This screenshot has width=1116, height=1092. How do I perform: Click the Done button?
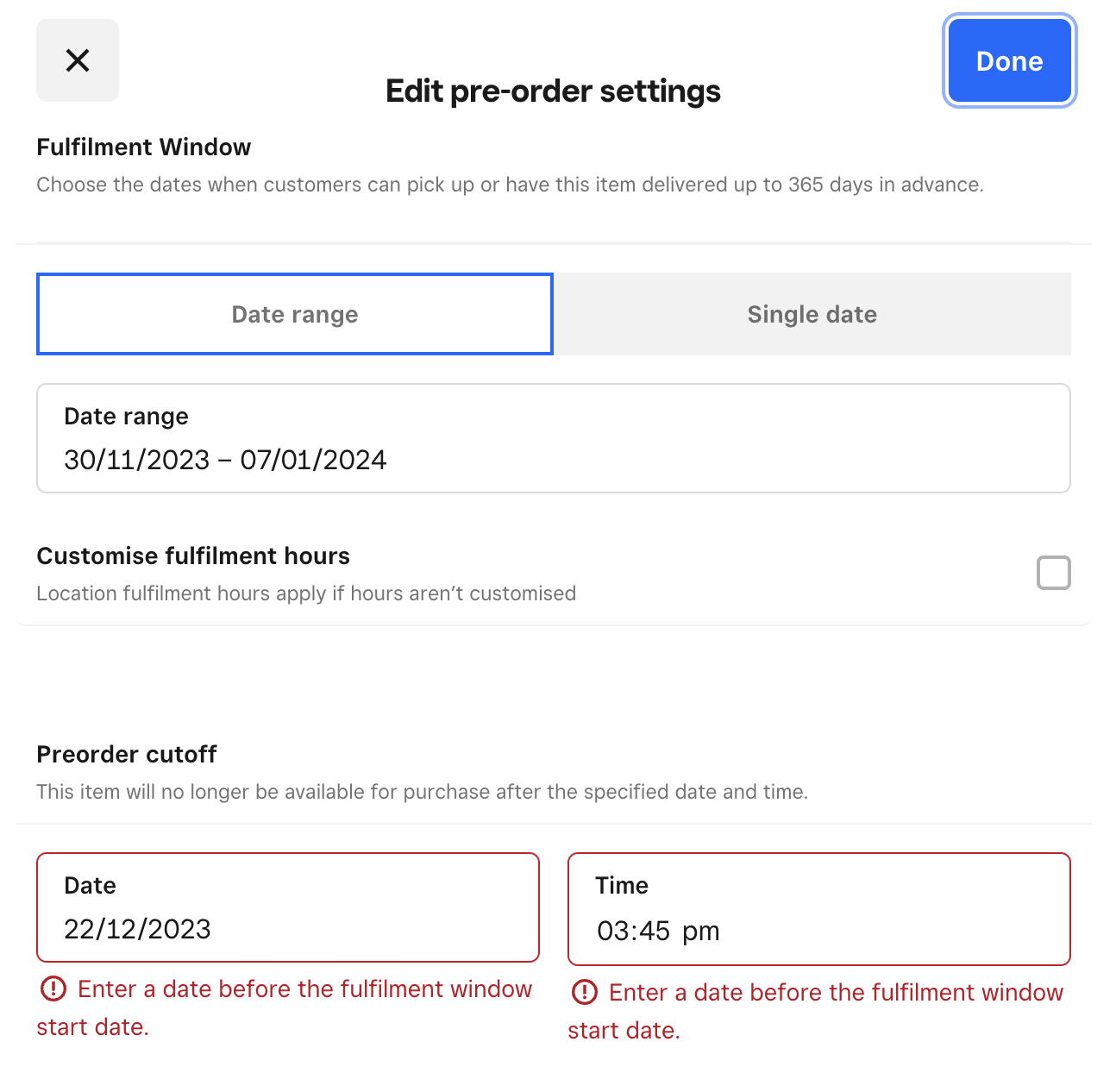point(1009,60)
